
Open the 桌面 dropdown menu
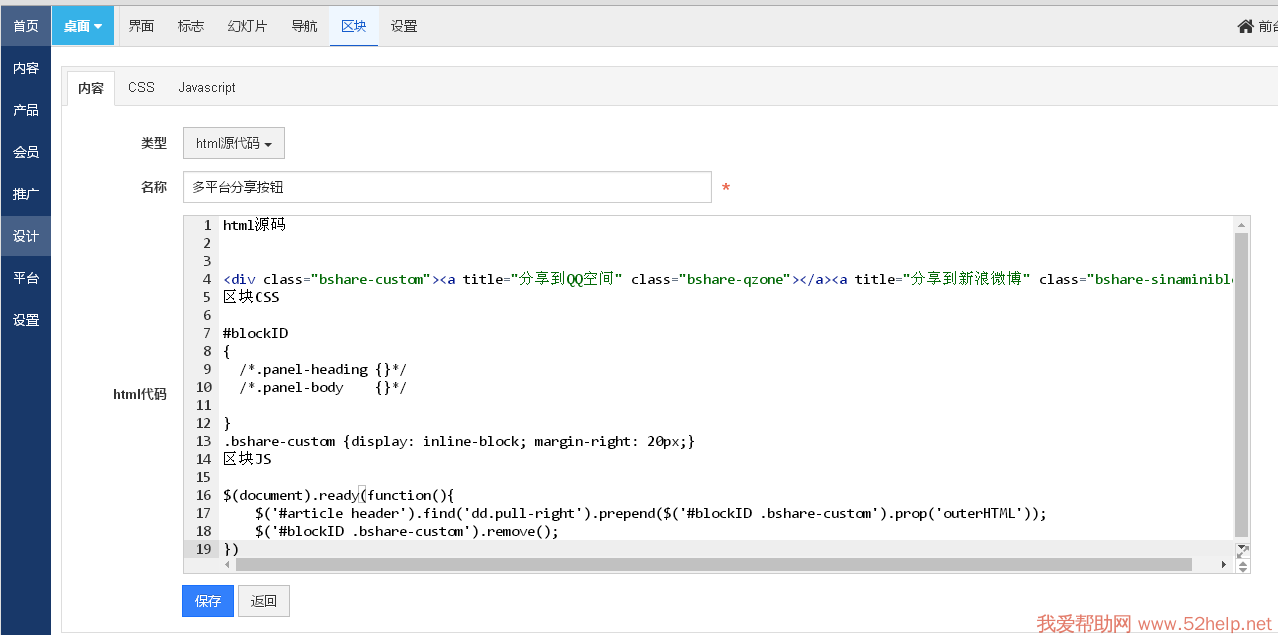[83, 26]
